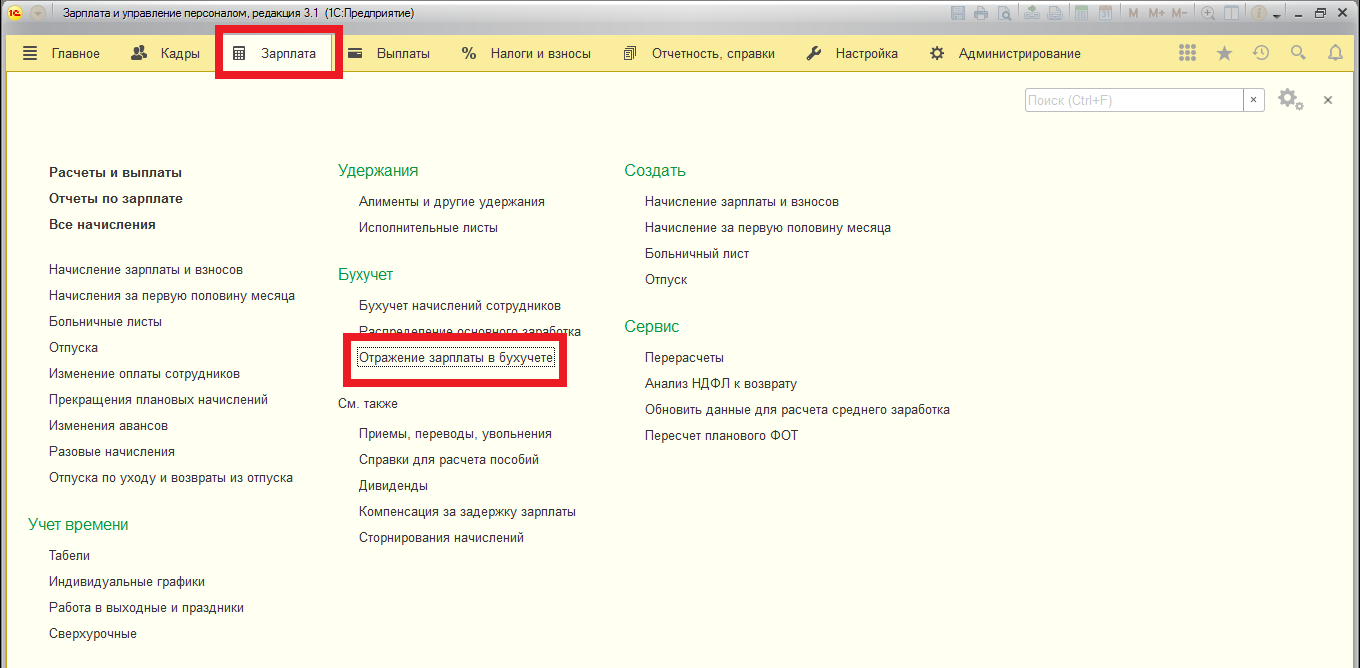This screenshot has height=668, width=1360.
Task: Click the zoom magnifier plus icon
Action: [x=1208, y=13]
